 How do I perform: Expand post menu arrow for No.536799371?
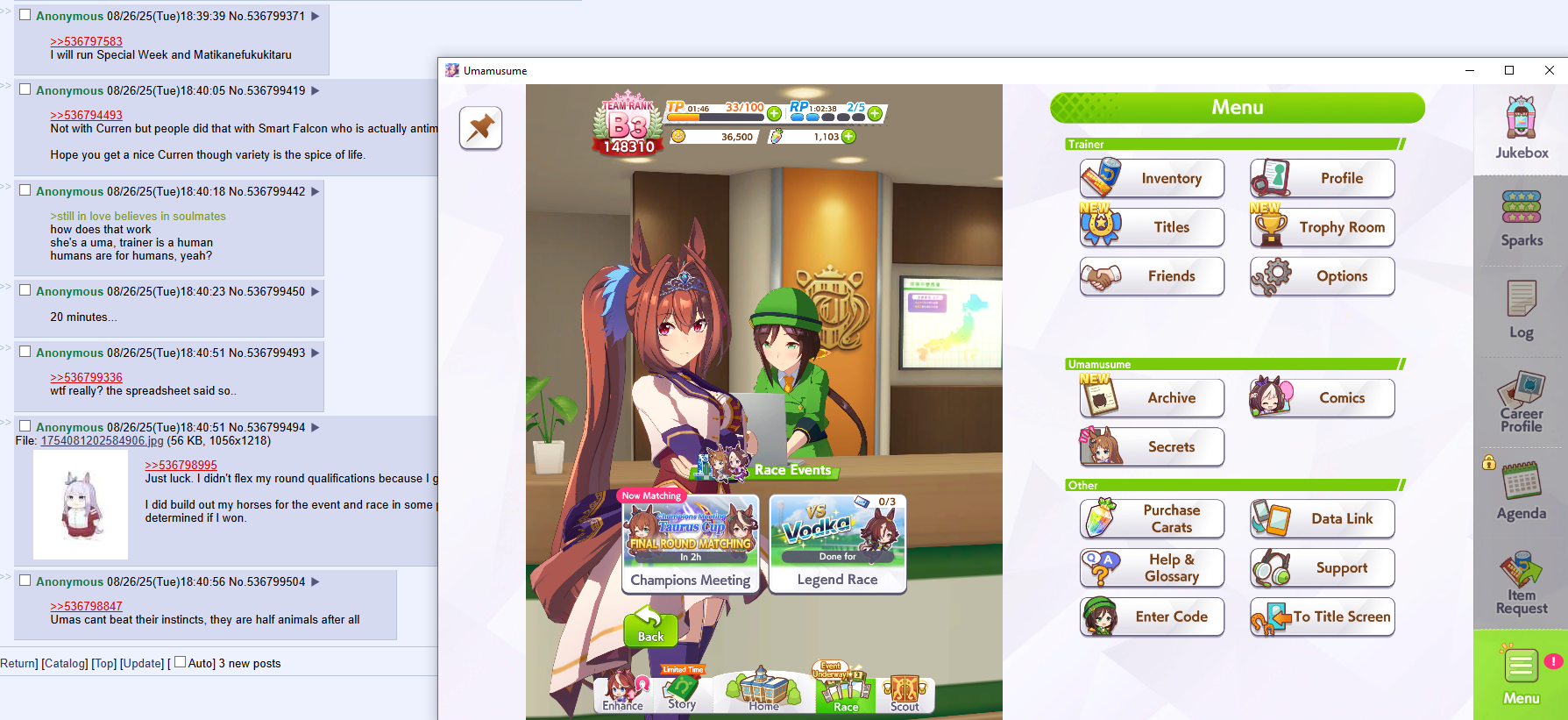(316, 16)
